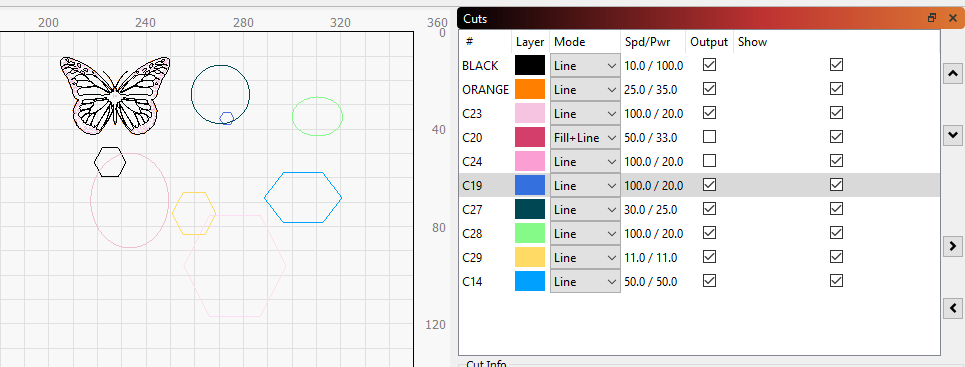Undock the Cuts panel with float icon

click(x=932, y=18)
